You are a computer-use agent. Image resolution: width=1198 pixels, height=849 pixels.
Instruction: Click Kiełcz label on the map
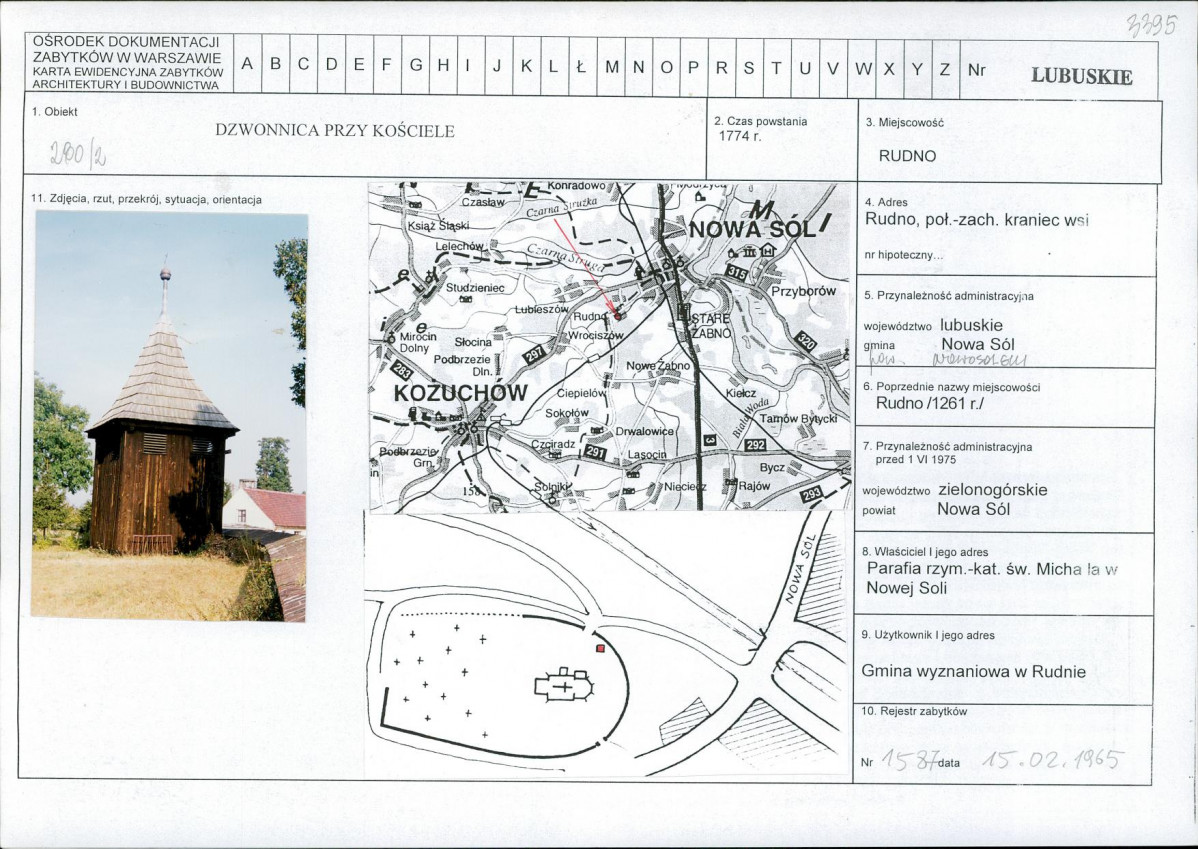coord(740,394)
